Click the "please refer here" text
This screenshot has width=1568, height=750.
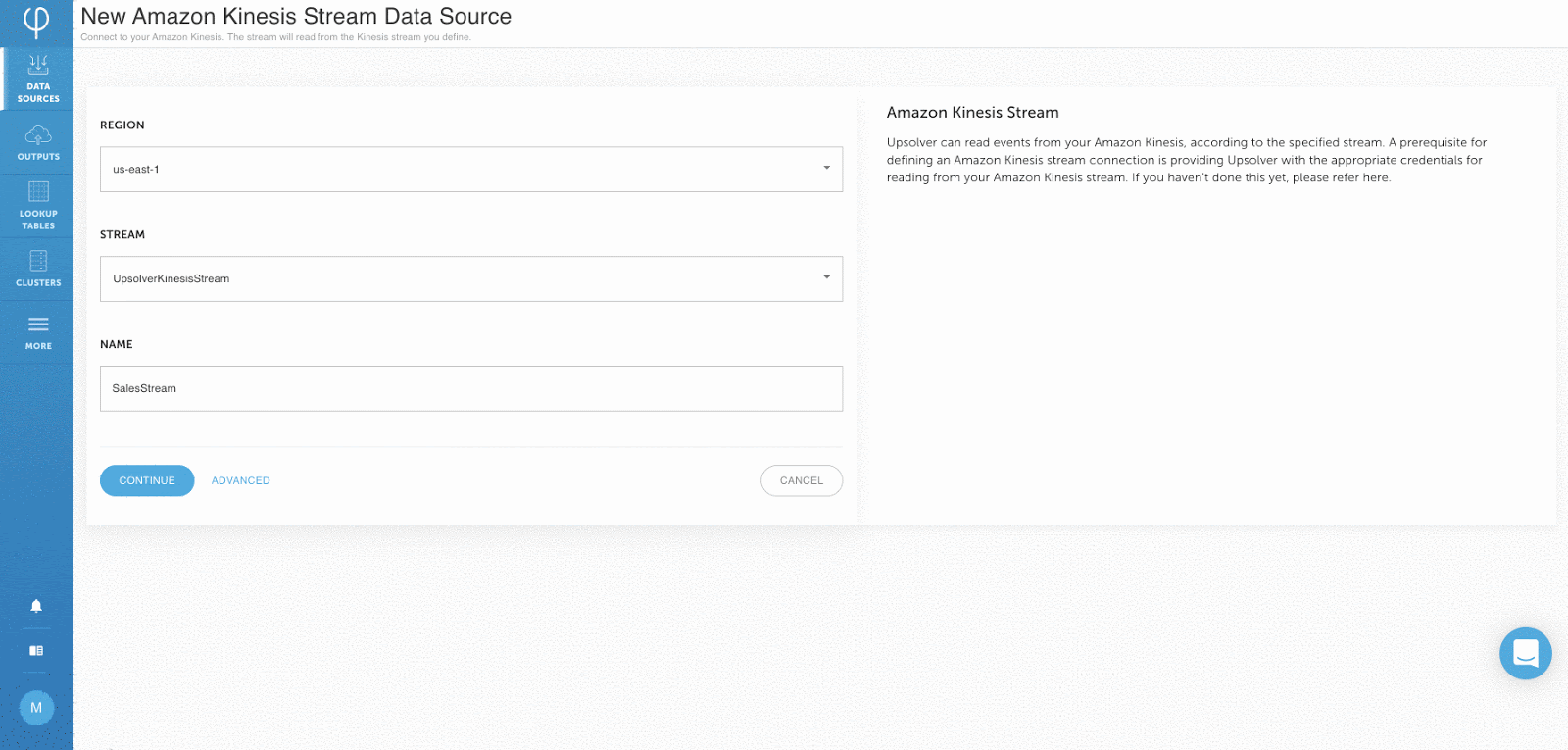[x=1341, y=177]
